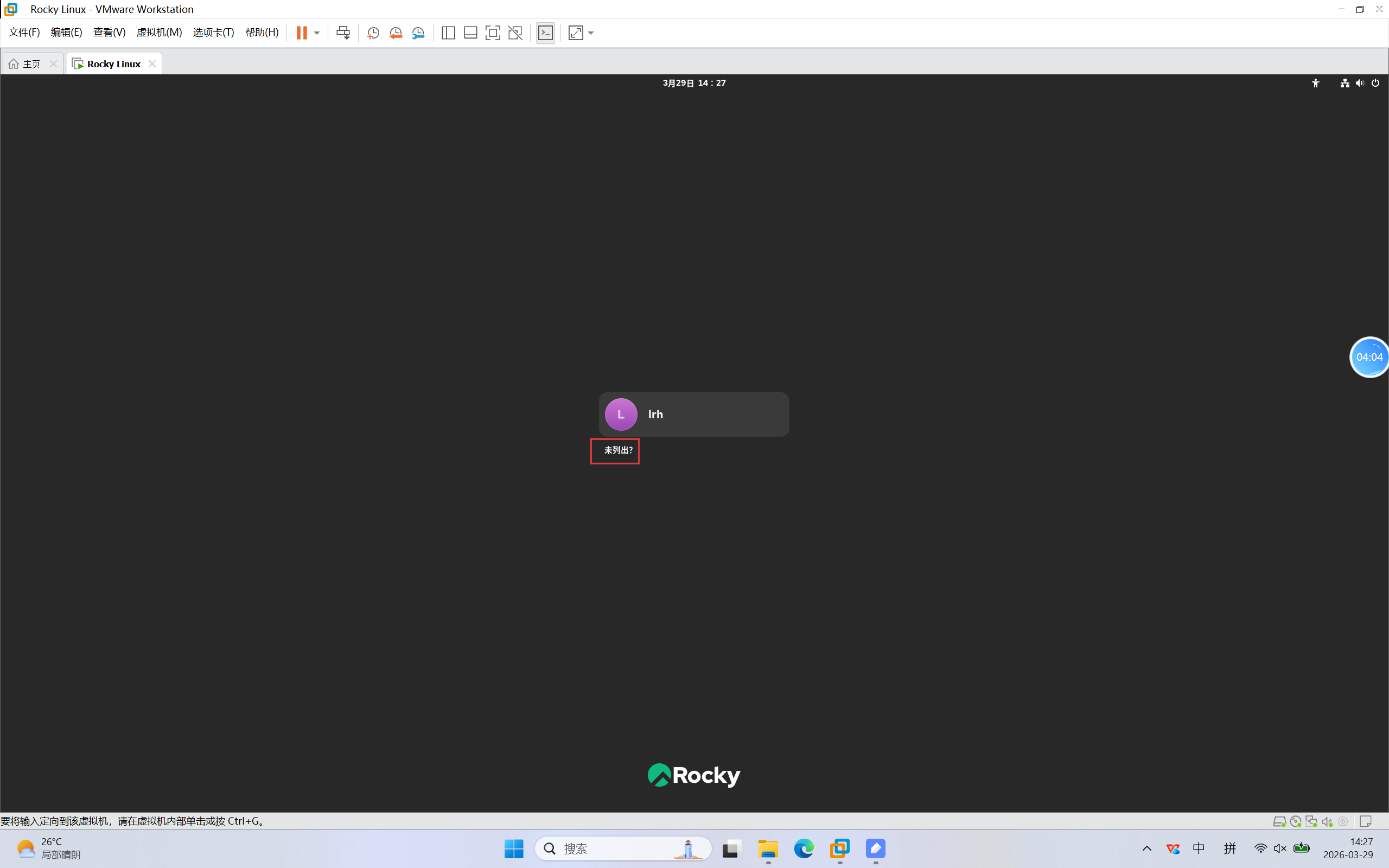Viewport: 1389px width, 868px height.
Task: Open the GNOME accessibility menu icon
Action: [1316, 83]
